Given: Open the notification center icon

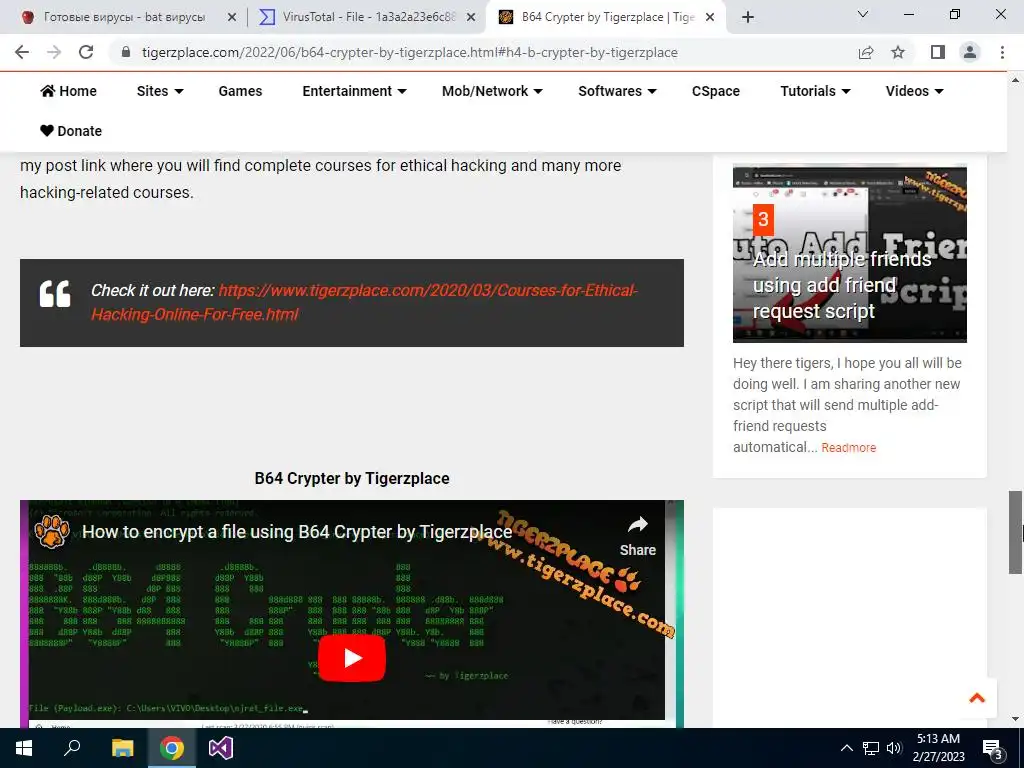Looking at the screenshot, I should (993, 748).
